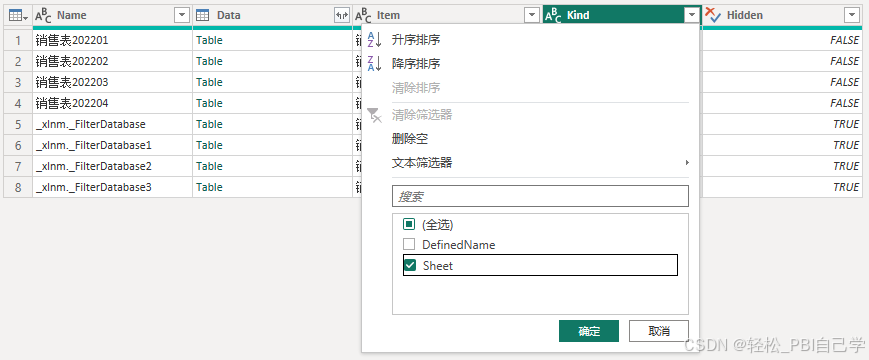This screenshot has width=869, height=360.
Task: Click the clear filter funnel icon
Action: tap(375, 115)
